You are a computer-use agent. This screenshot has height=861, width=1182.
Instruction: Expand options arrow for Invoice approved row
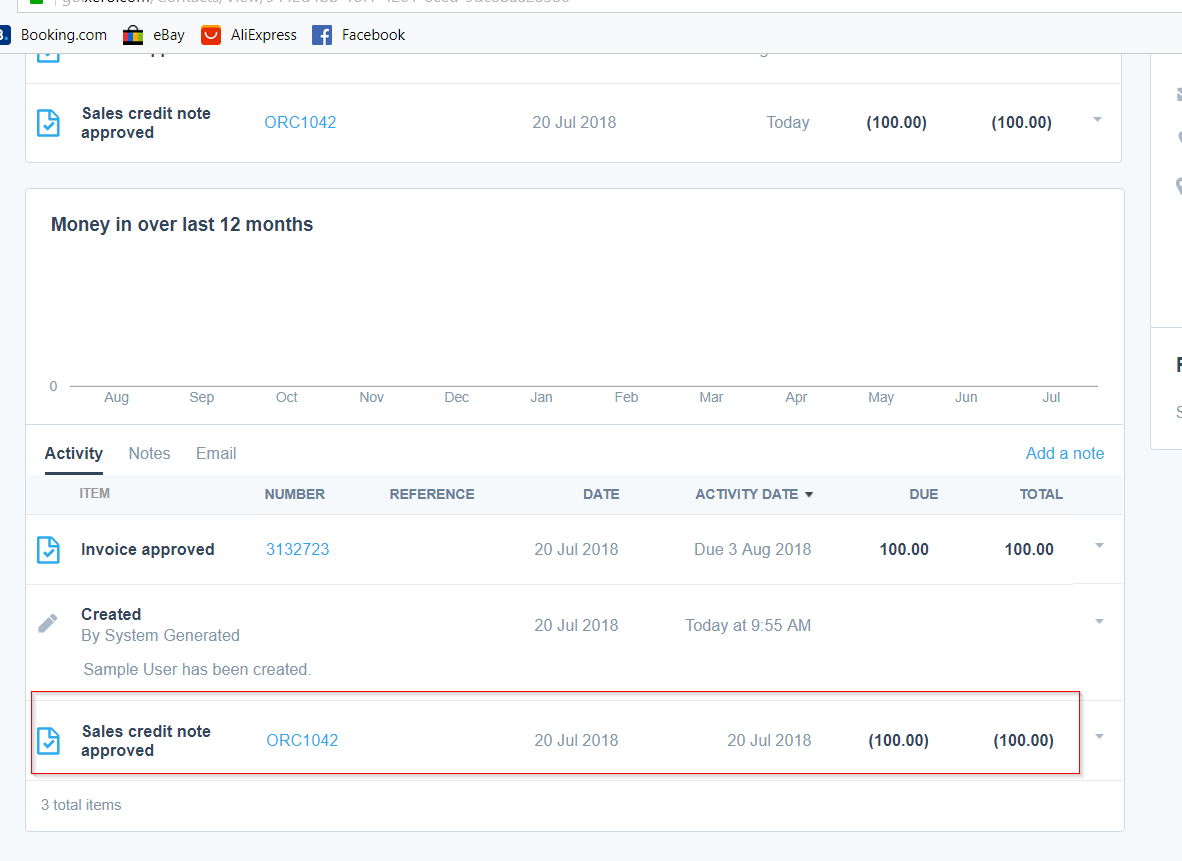point(1098,546)
